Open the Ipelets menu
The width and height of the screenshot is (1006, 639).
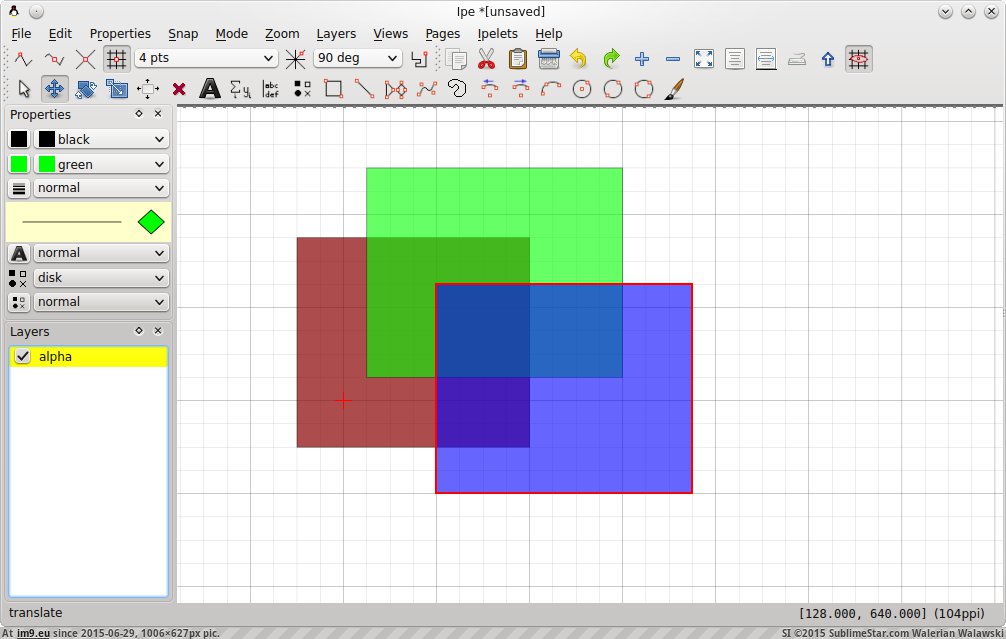point(497,33)
